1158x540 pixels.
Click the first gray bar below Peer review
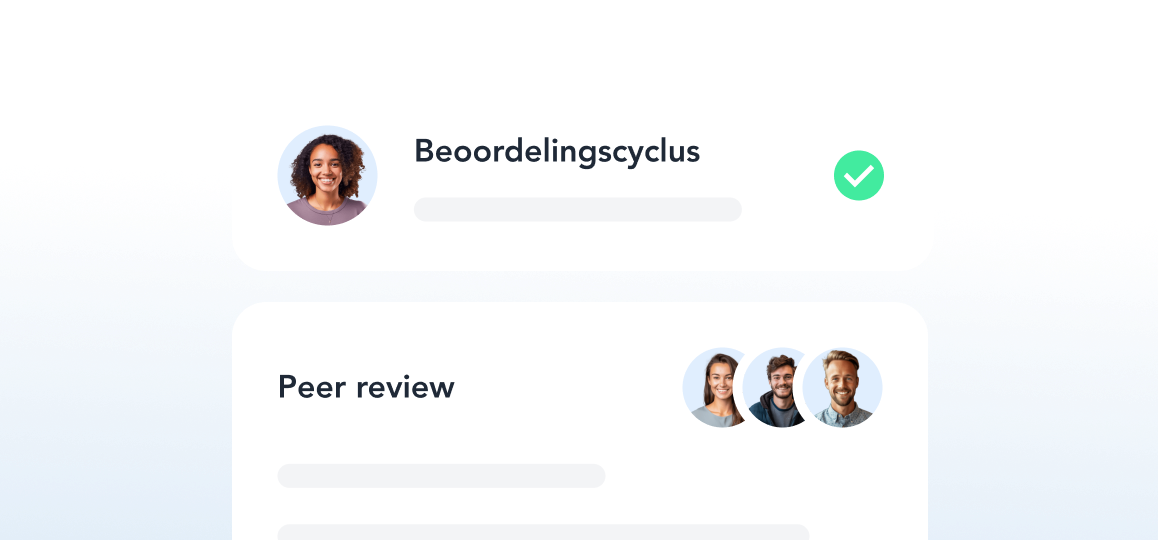pos(441,476)
